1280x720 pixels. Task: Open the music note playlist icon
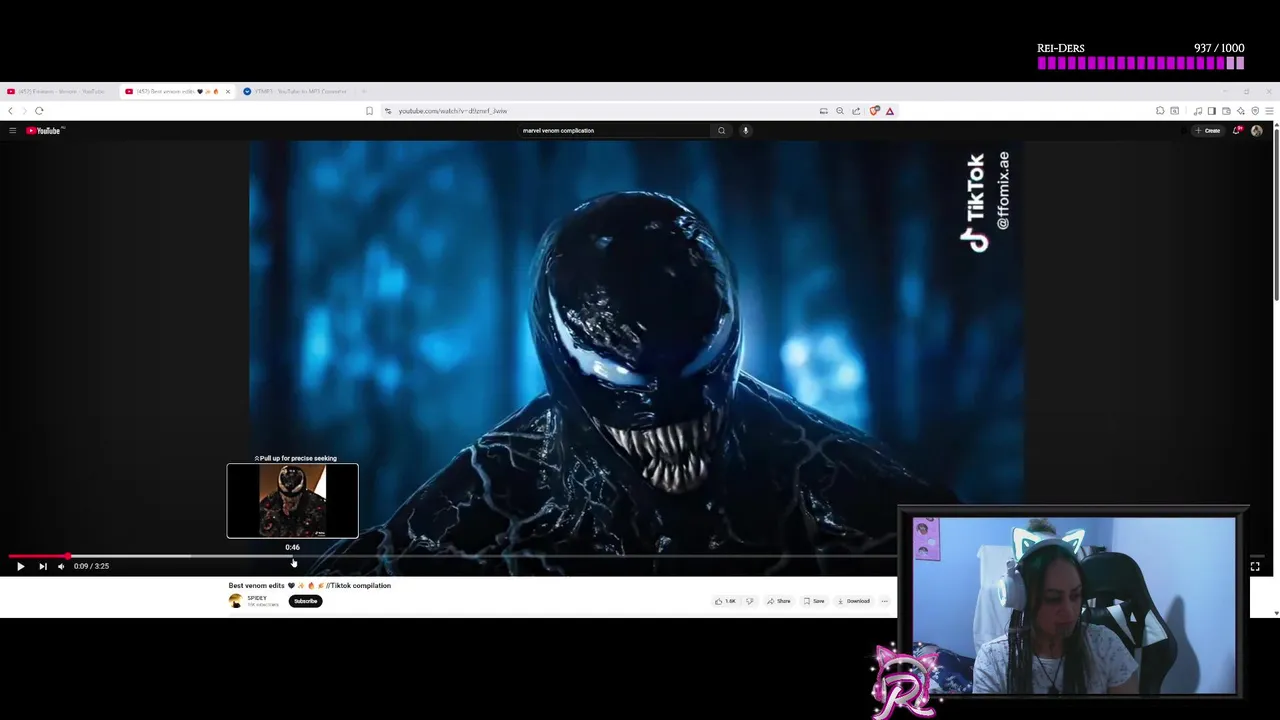pyautogui.click(x=1198, y=111)
